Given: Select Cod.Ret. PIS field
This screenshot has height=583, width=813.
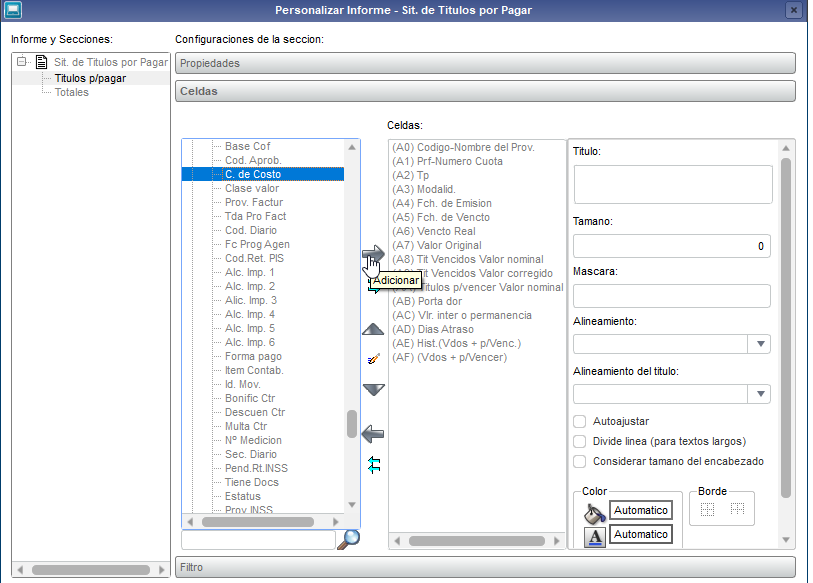Looking at the screenshot, I should click(x=254, y=258).
